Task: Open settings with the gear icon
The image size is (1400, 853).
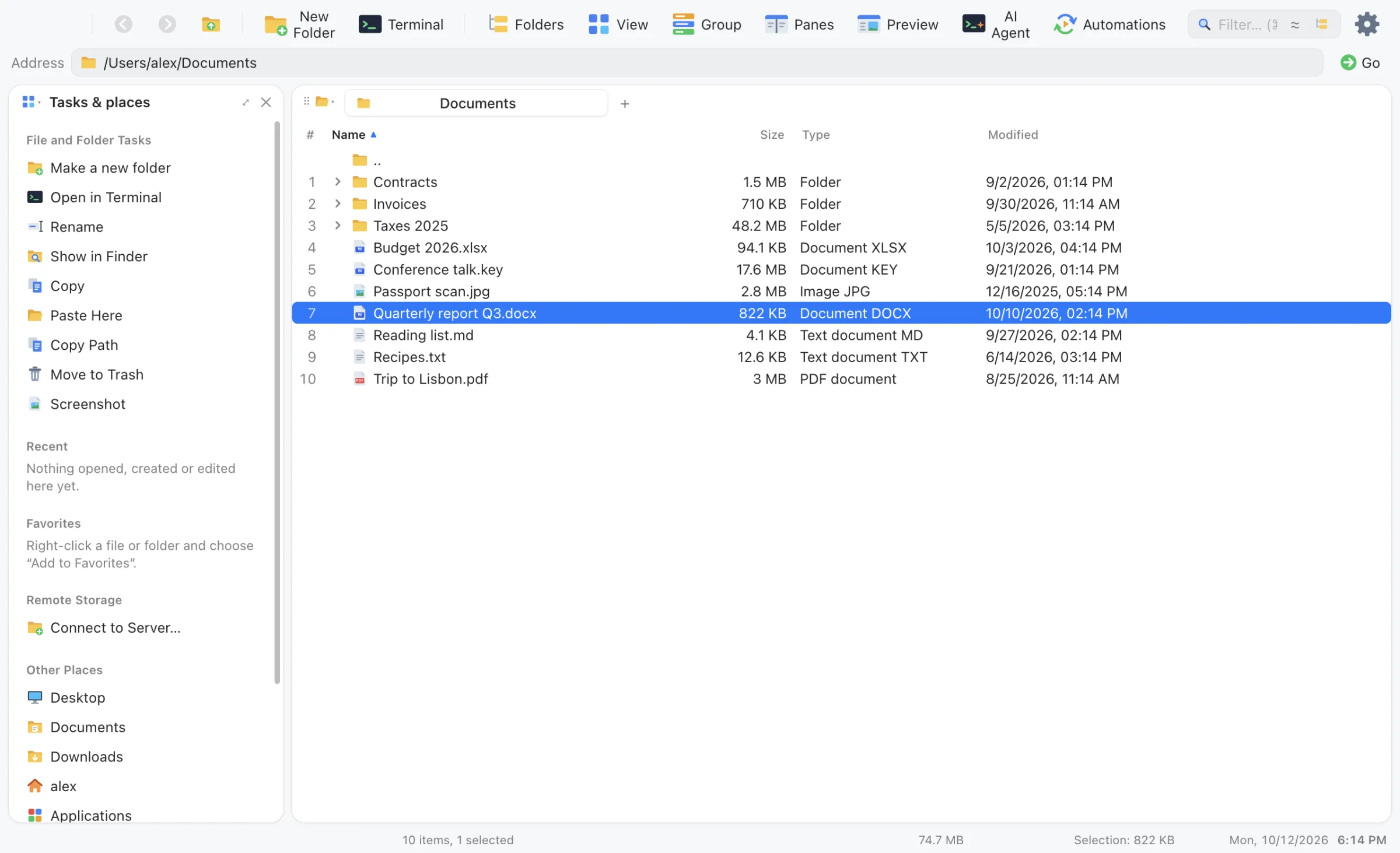Action: coord(1367,24)
